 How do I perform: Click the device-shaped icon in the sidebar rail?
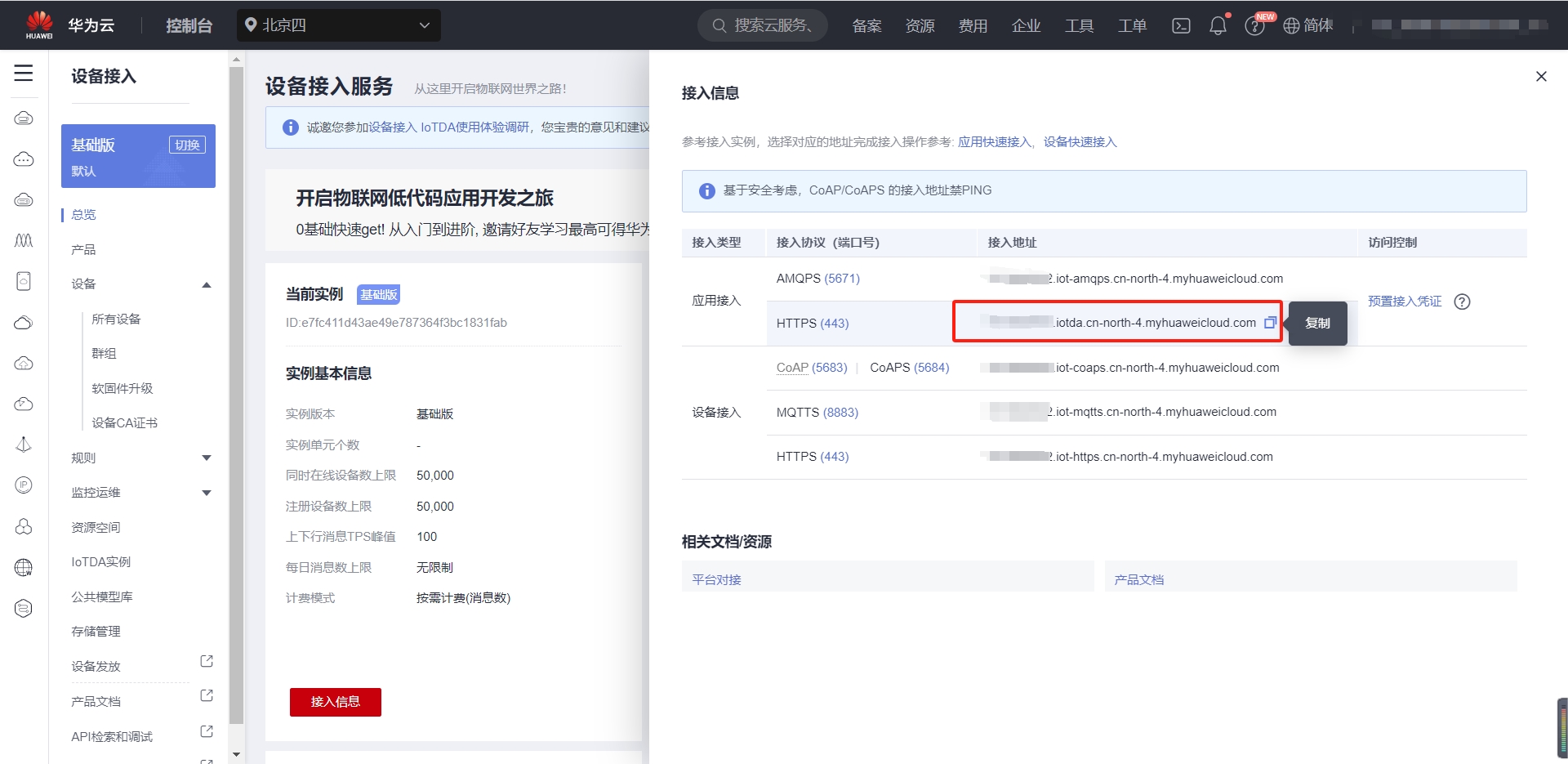pyautogui.click(x=24, y=281)
